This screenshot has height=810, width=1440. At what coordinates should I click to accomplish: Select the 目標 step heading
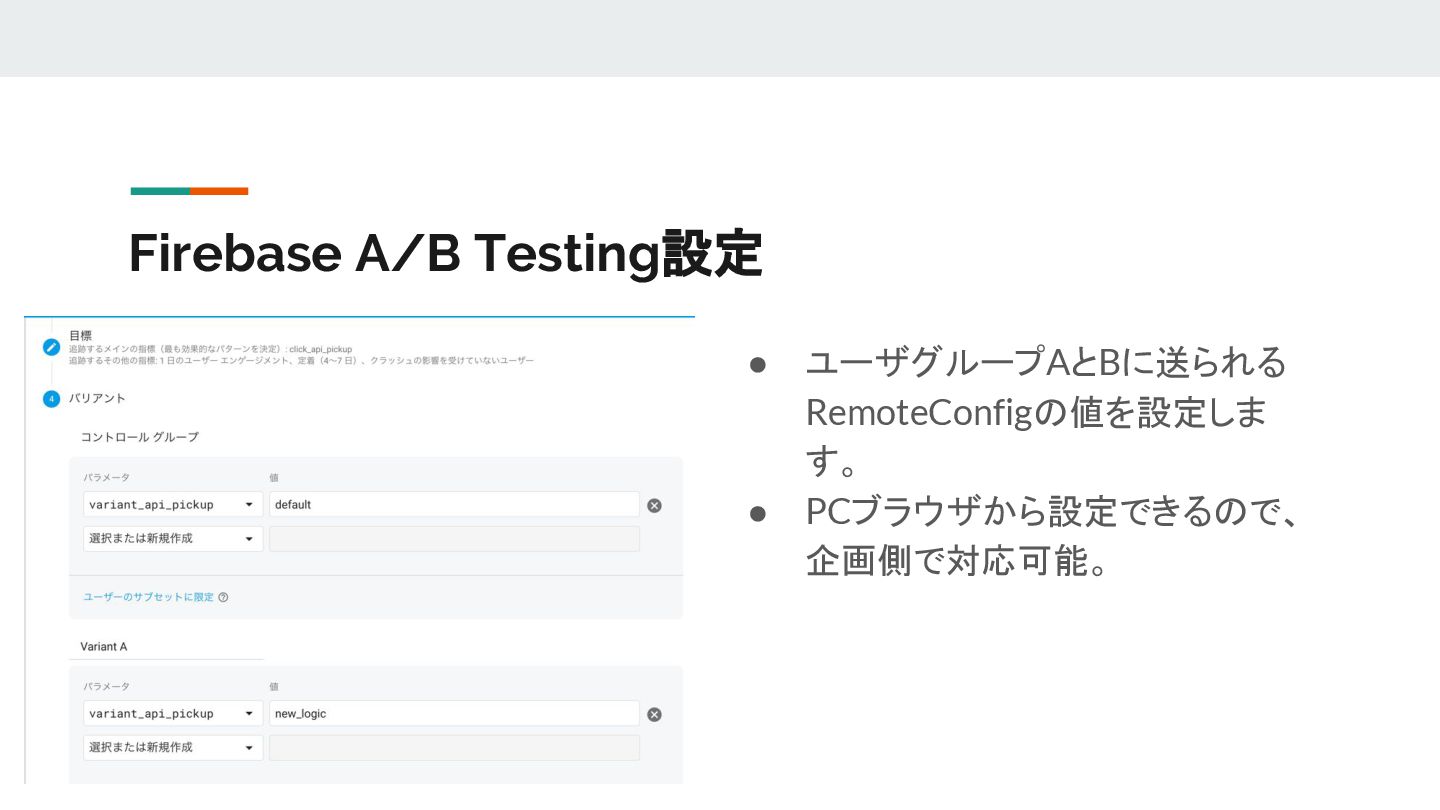pos(81,336)
